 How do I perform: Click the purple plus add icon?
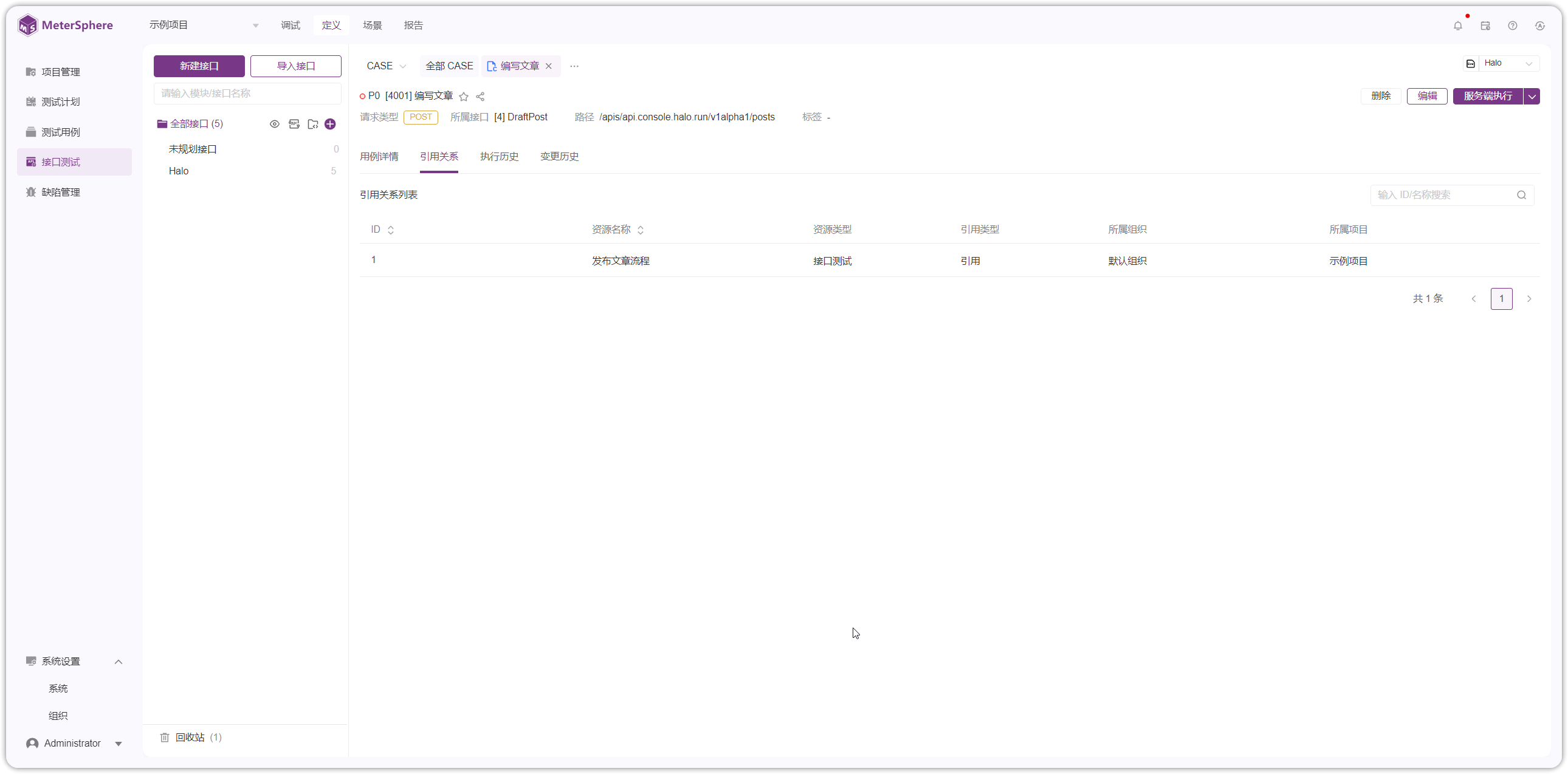[x=330, y=124]
